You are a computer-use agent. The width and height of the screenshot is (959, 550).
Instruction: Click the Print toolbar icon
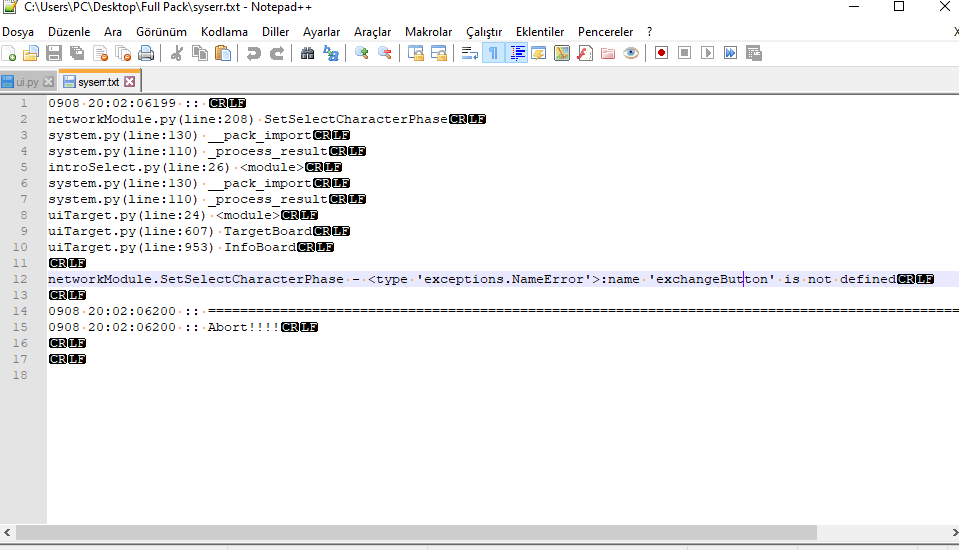click(x=146, y=53)
